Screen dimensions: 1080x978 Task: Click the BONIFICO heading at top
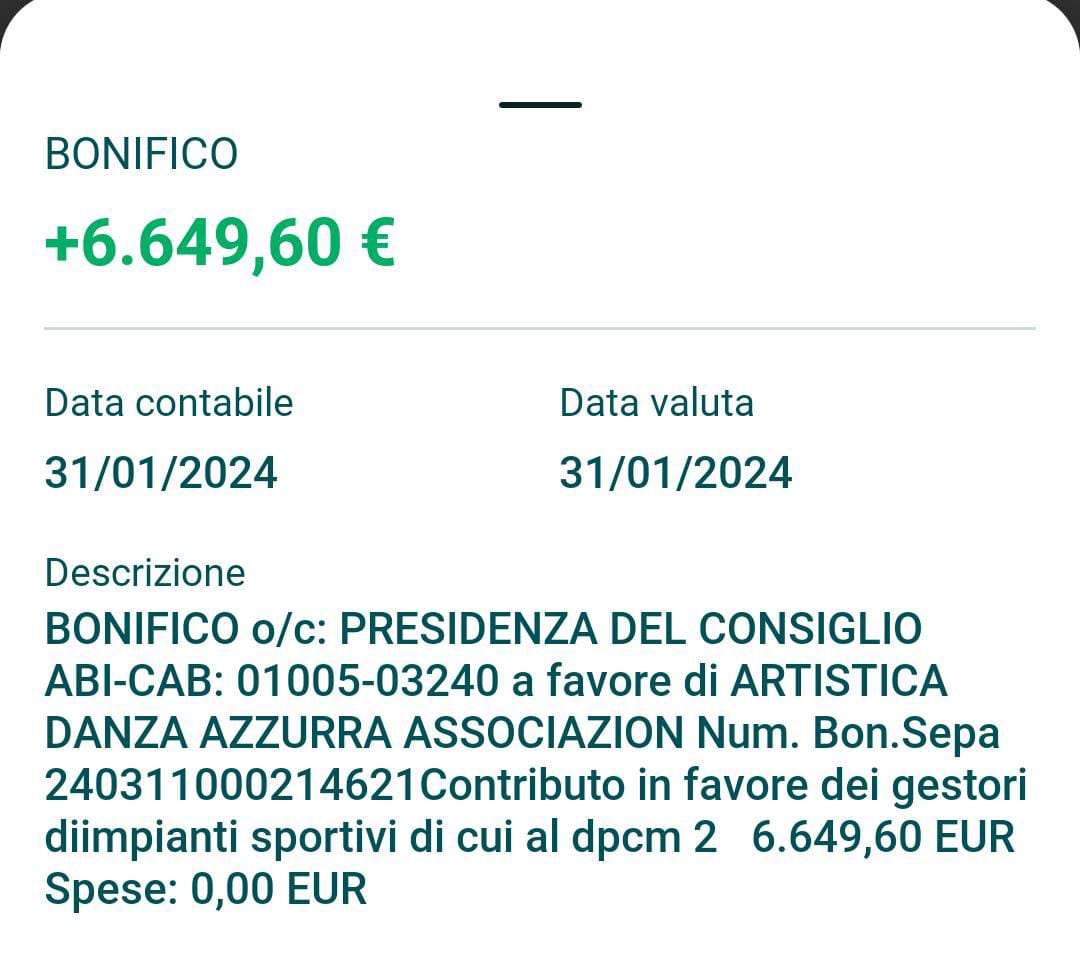click(x=141, y=155)
